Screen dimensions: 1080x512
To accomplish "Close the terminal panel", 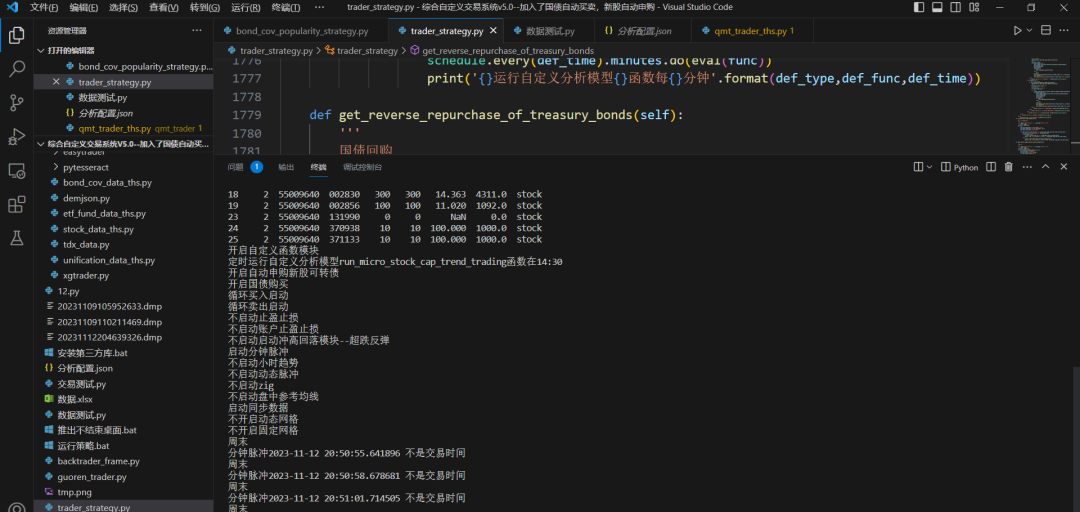I will 1064,167.
